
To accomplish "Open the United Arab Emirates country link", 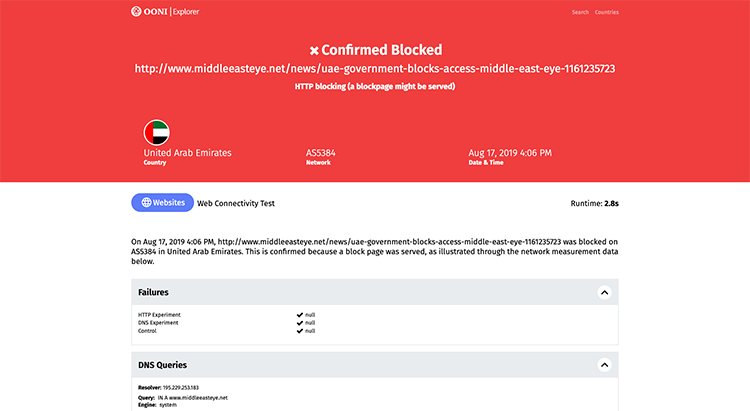I will [x=188, y=153].
